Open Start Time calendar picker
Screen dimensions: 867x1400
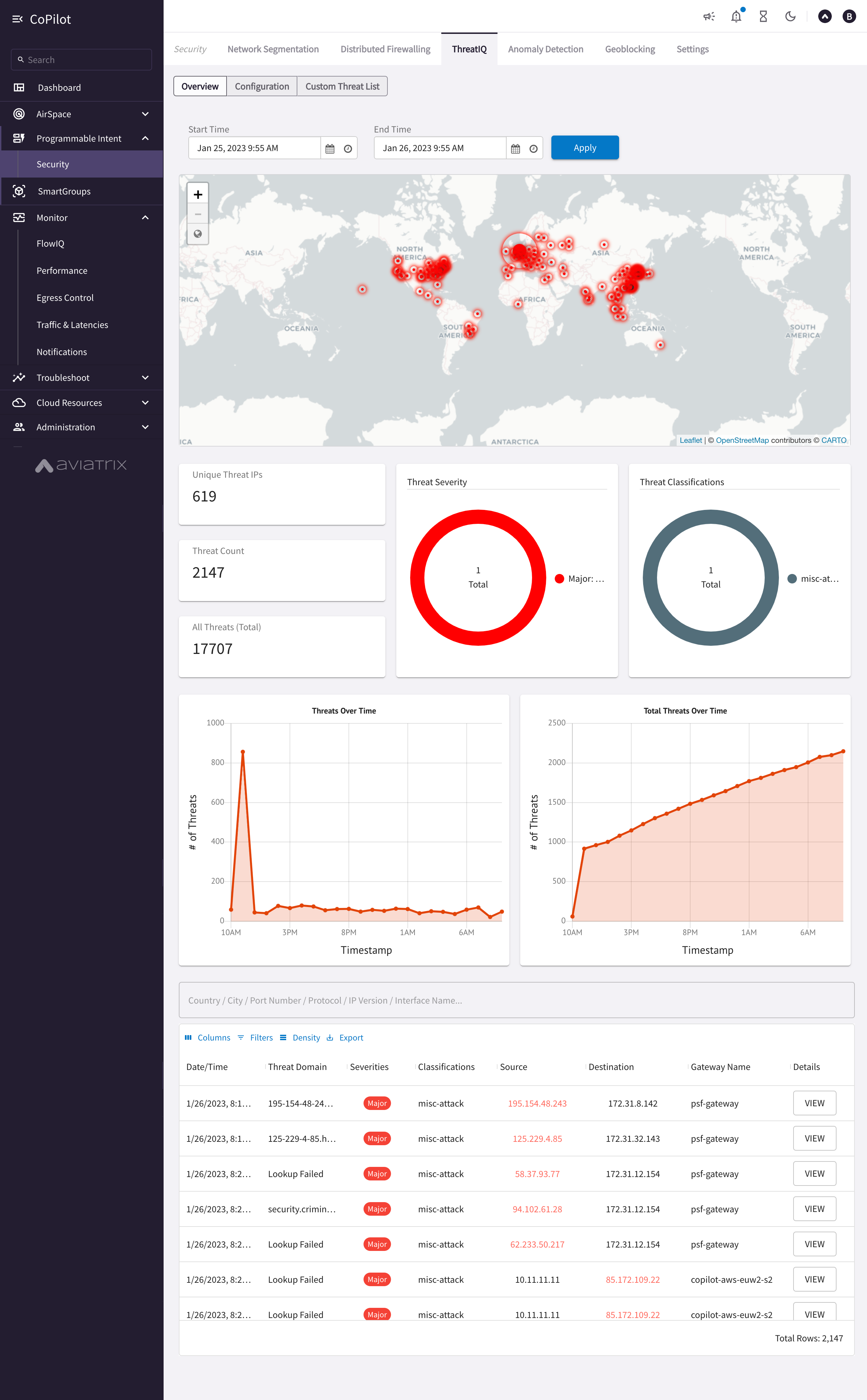tap(330, 148)
